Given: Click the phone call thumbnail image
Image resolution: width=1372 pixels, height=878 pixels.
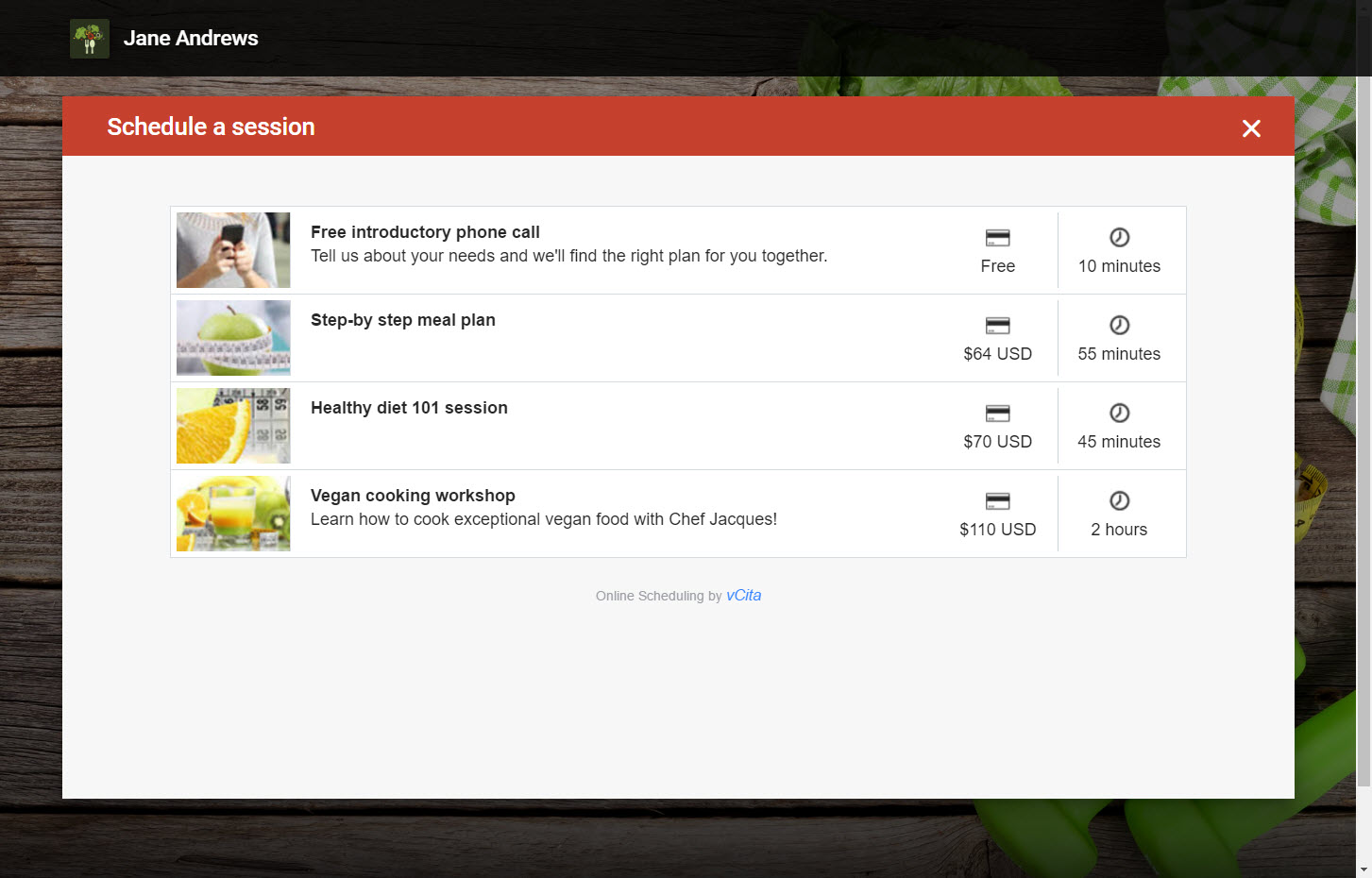Looking at the screenshot, I should [x=233, y=250].
